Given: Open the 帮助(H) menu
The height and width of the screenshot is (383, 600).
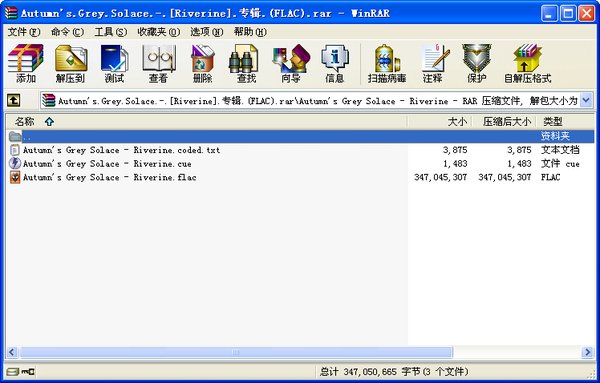Looking at the screenshot, I should tap(250, 32).
